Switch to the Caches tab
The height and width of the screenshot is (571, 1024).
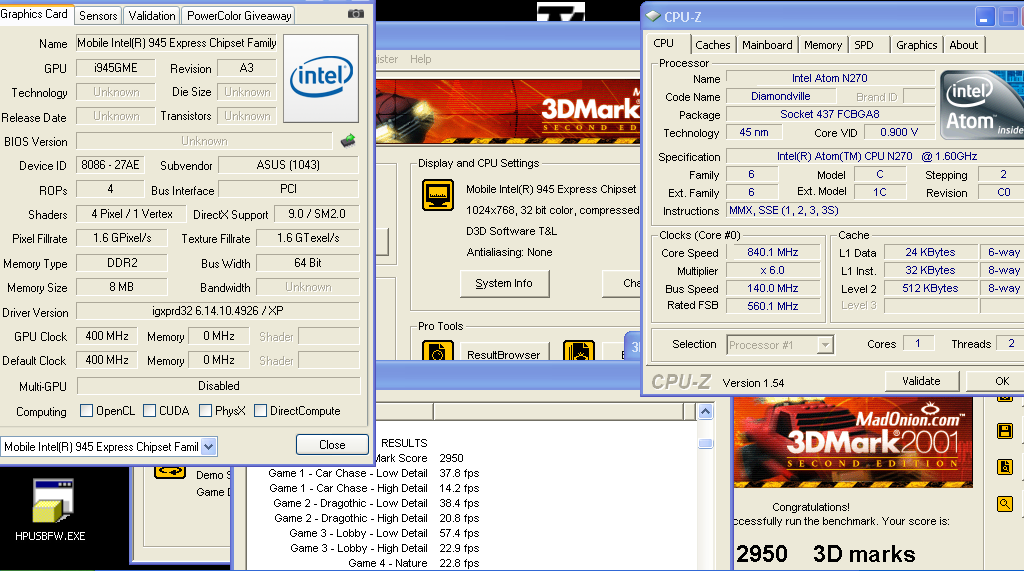(x=712, y=44)
